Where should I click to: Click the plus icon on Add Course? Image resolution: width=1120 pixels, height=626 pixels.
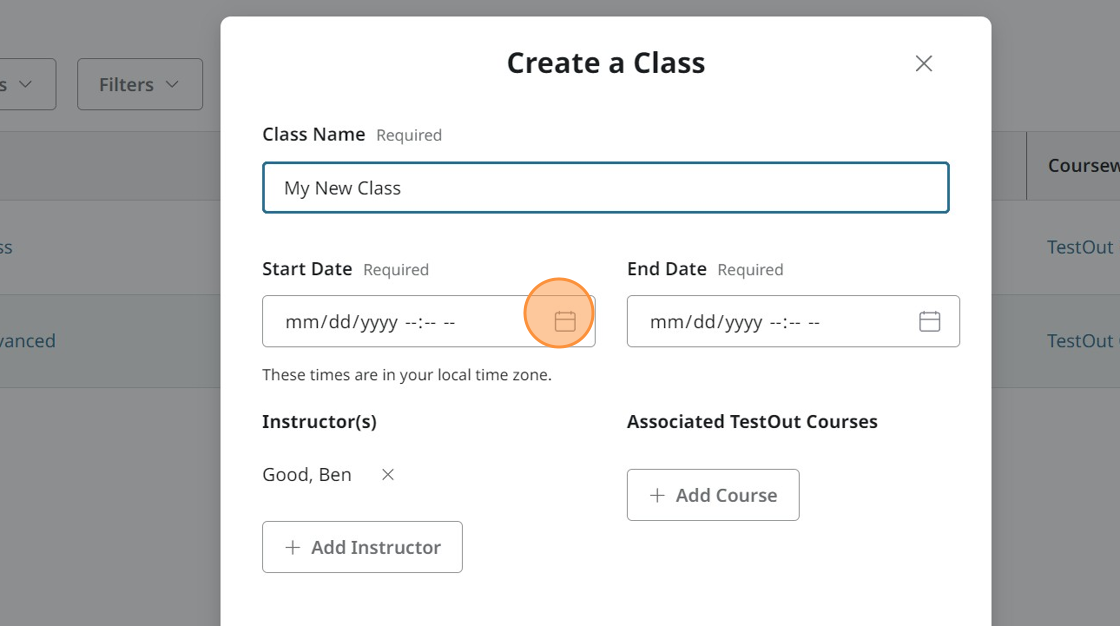point(657,495)
